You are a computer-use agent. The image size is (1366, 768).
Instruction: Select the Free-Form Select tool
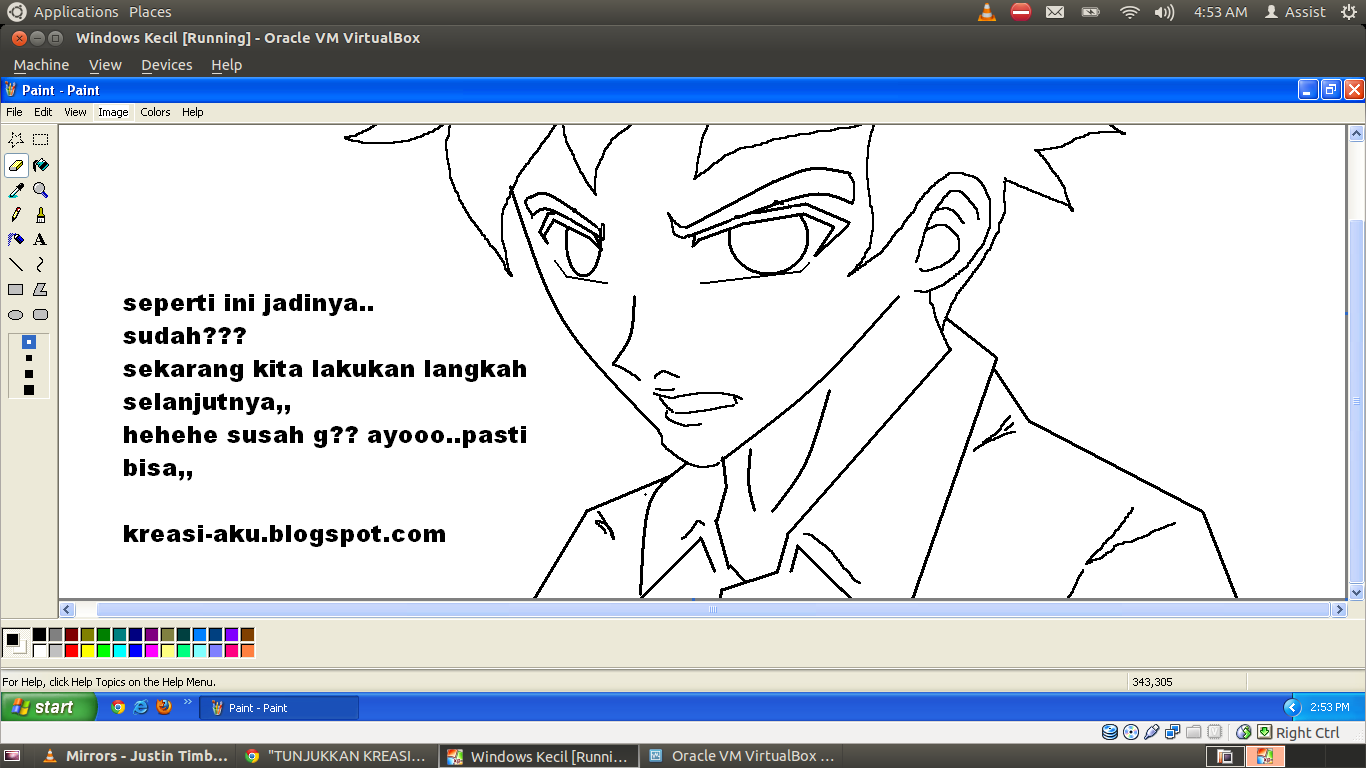click(16, 140)
